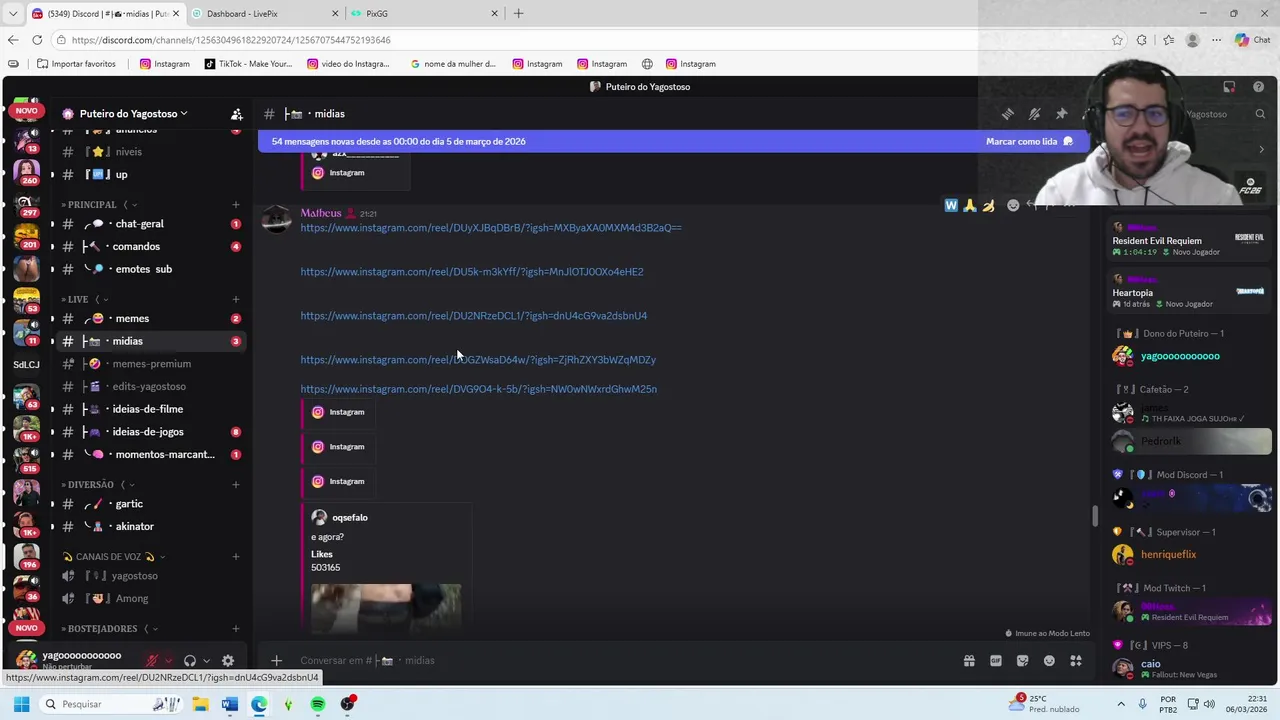Click the search magnifier in Discord header
This screenshot has height=720, width=1280.
(x=1261, y=114)
